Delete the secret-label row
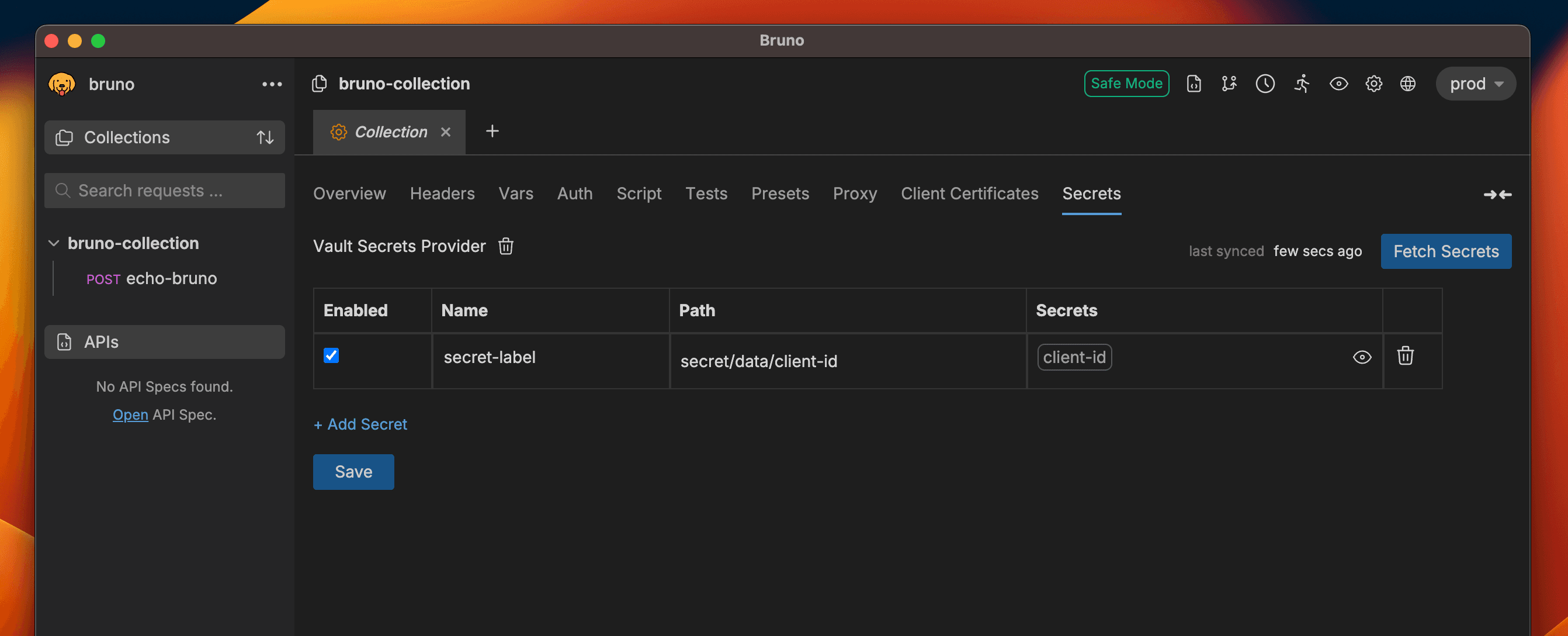 tap(1405, 356)
